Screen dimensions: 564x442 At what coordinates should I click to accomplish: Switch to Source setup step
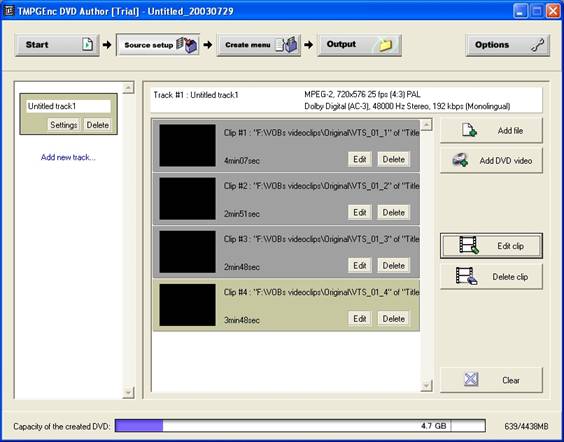(x=158, y=45)
